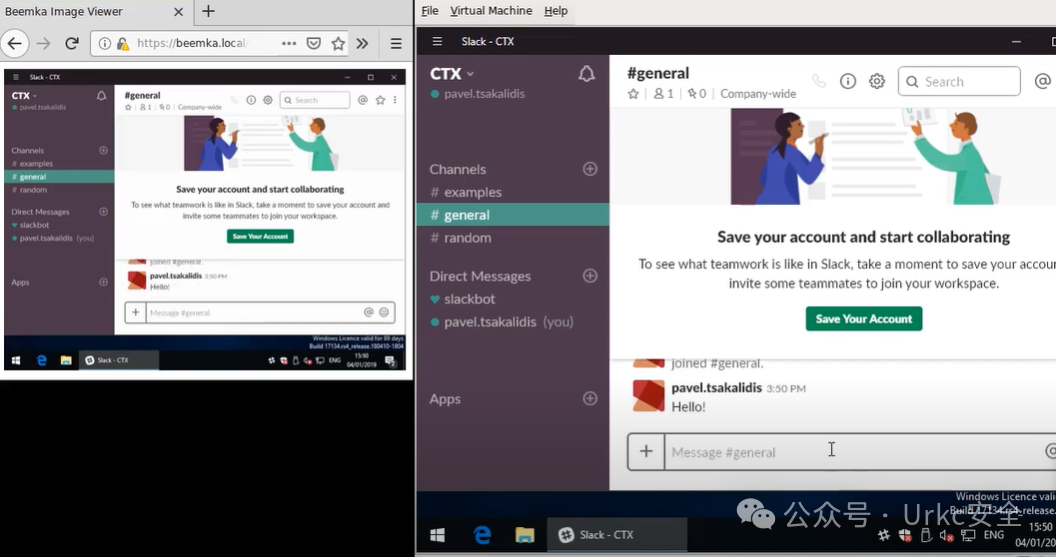
Task: Reload the beemka.local page
Action: tap(72, 43)
